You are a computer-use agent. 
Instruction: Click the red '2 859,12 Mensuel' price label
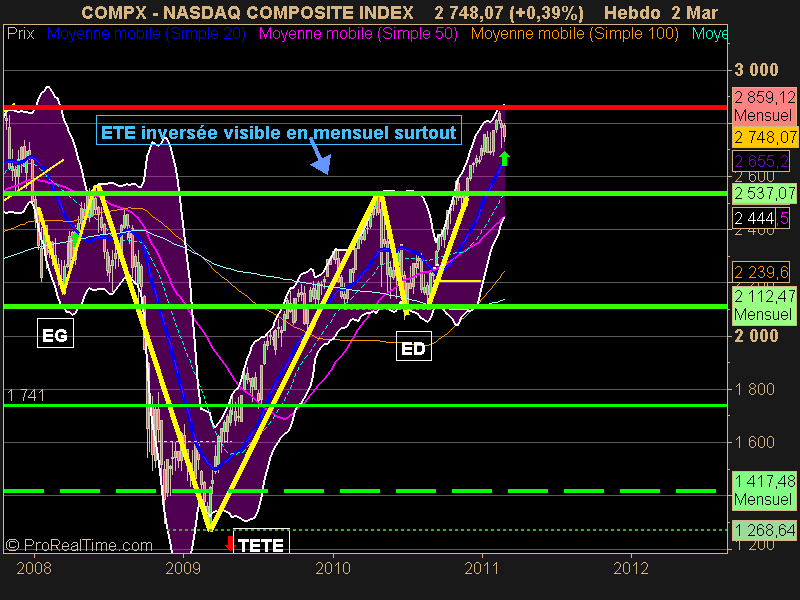[x=764, y=106]
